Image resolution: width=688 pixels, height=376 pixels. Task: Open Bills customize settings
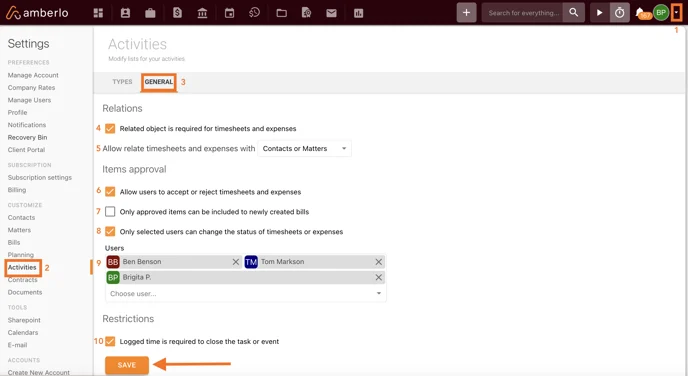tap(14, 243)
